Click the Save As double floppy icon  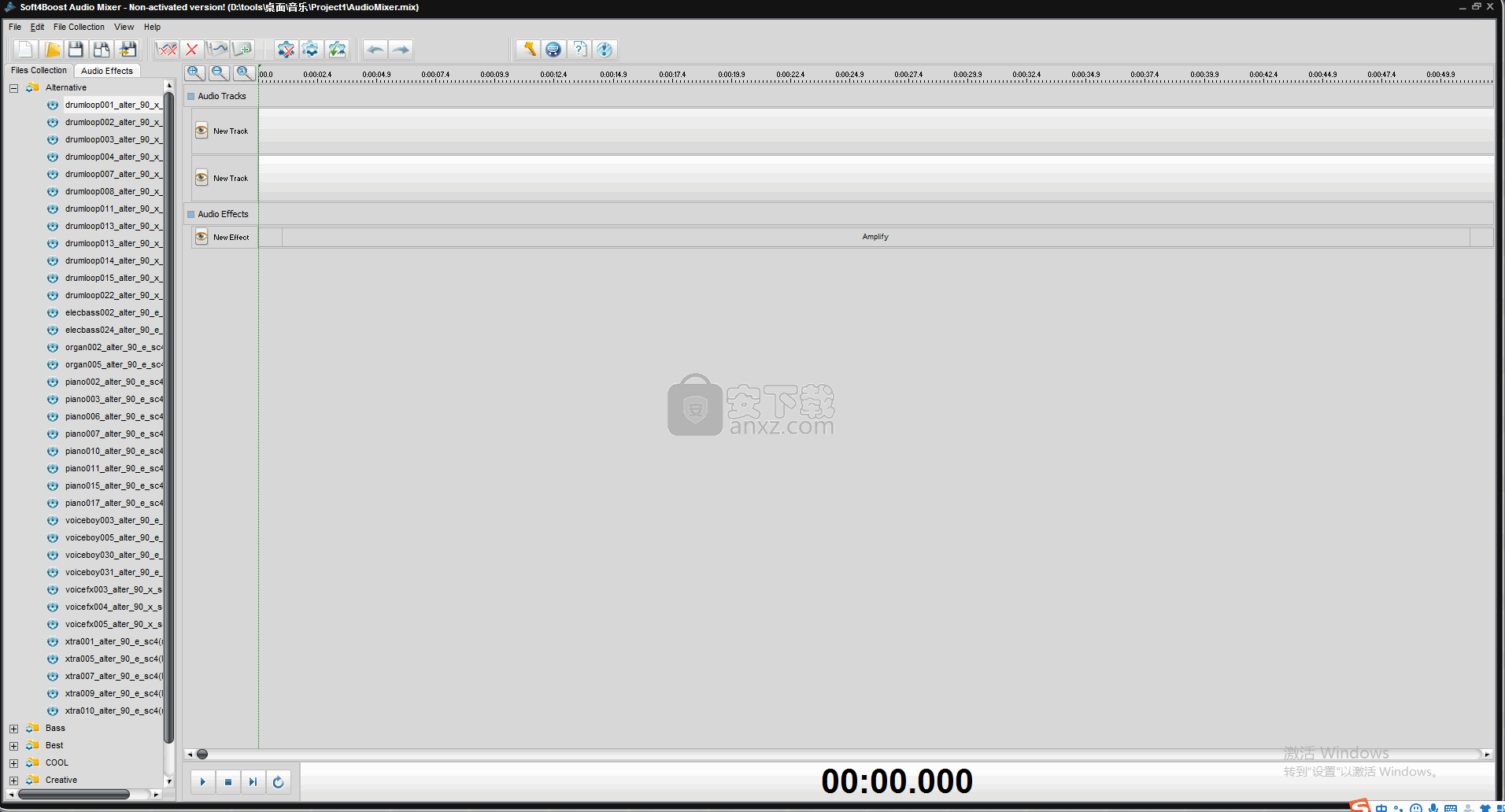click(102, 50)
